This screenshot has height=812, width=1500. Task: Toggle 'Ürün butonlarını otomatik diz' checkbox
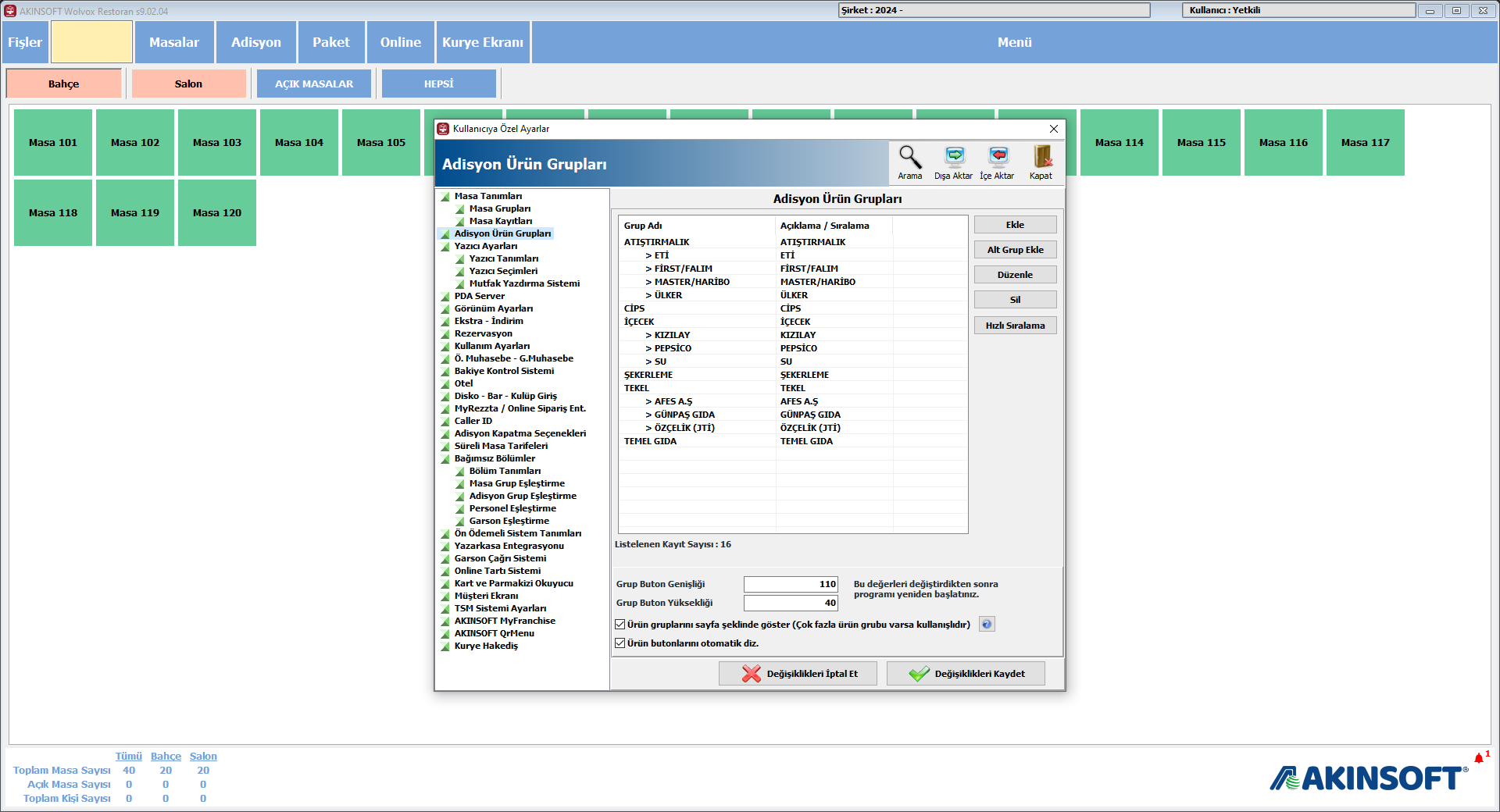click(x=620, y=643)
